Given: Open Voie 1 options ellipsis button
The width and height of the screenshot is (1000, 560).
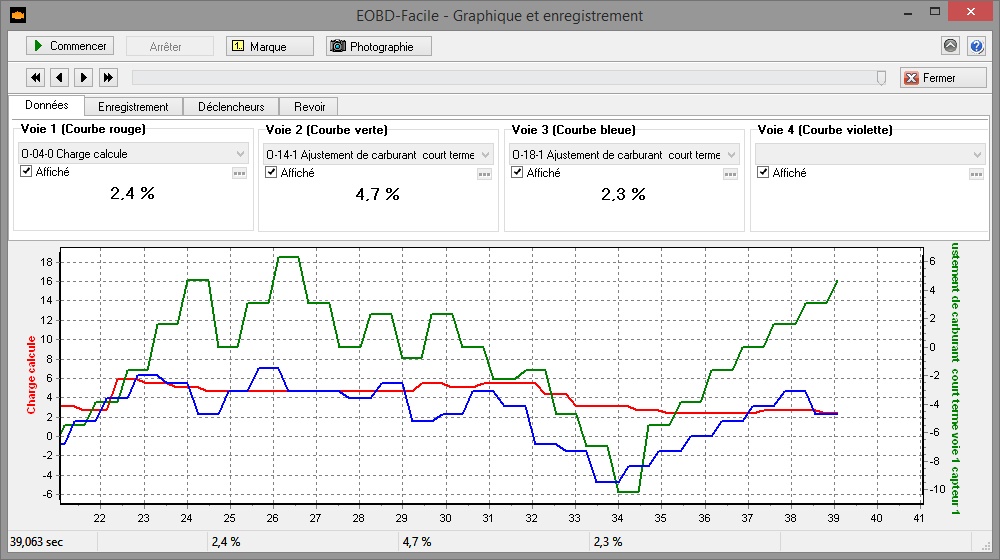Looking at the screenshot, I should (x=239, y=173).
